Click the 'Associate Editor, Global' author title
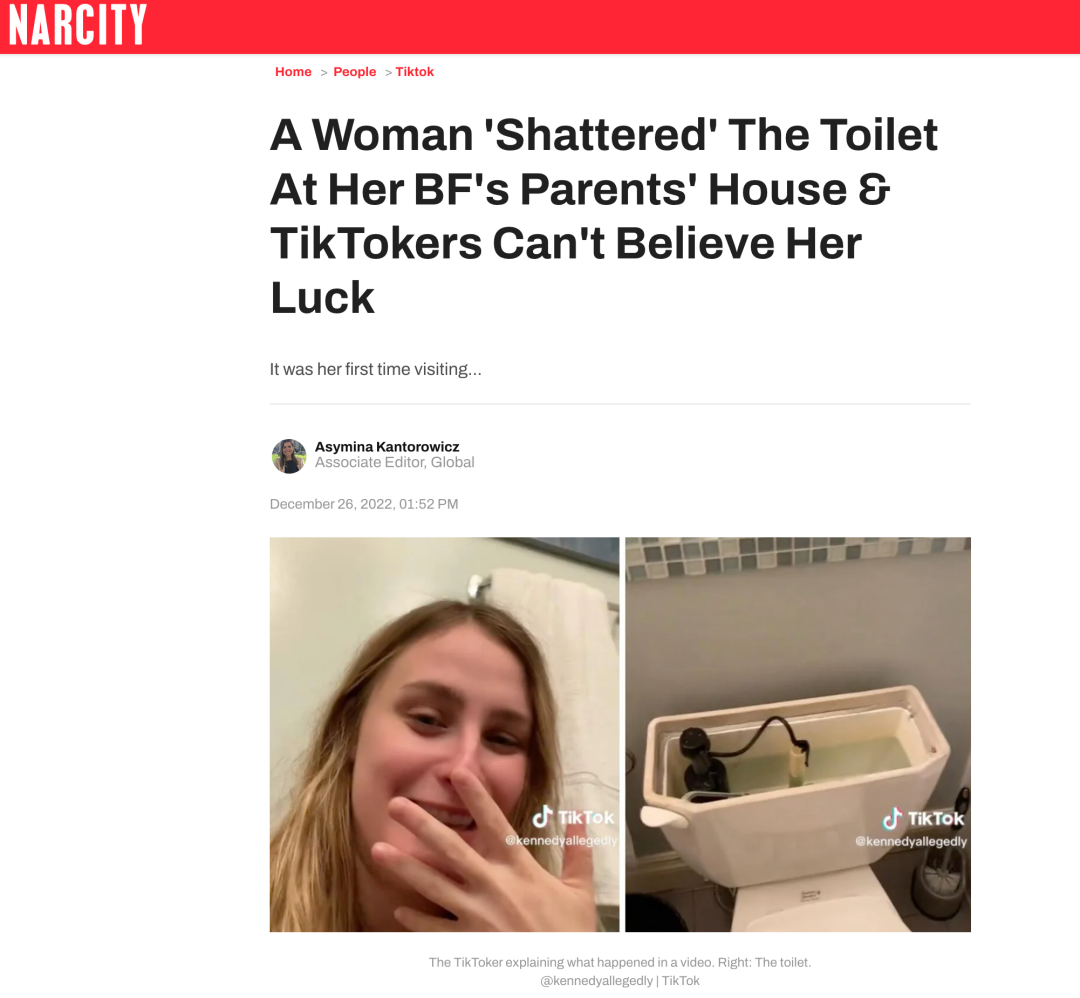This screenshot has height=998, width=1080. pyautogui.click(x=395, y=462)
